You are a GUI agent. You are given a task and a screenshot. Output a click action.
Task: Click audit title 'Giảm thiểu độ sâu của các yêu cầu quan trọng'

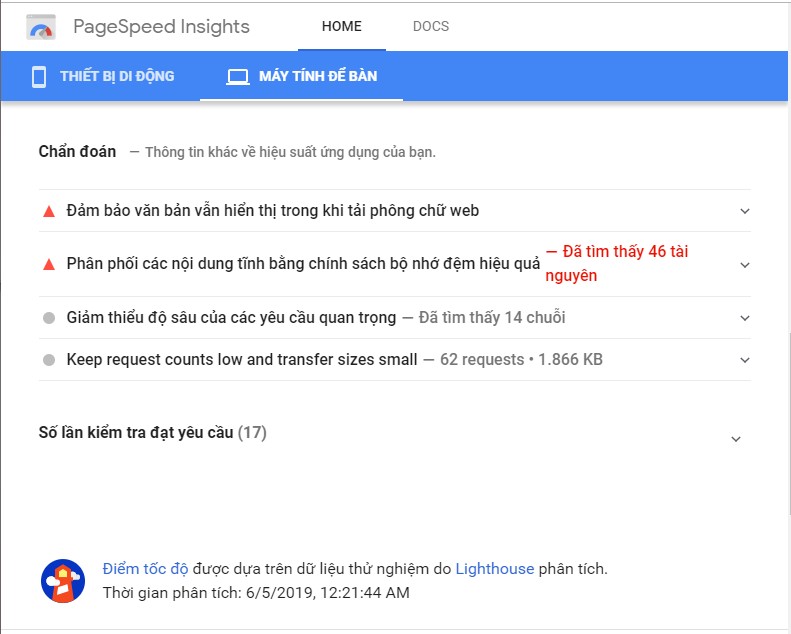tap(231, 317)
